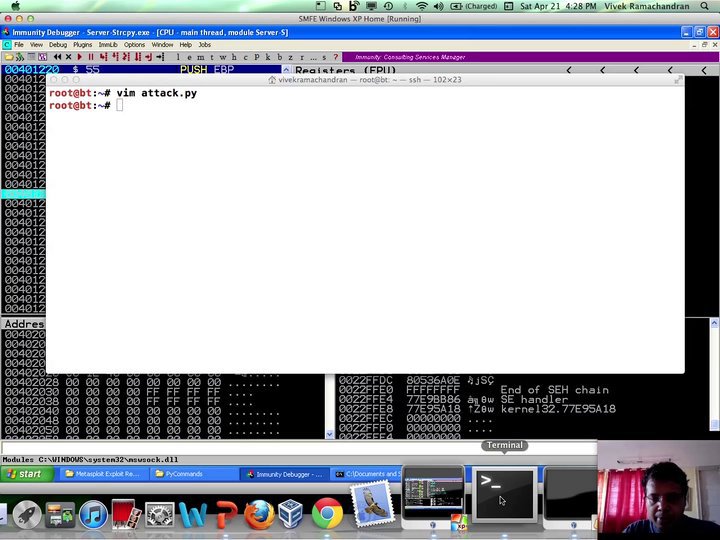
Task: Open the Window menu
Action: tap(163, 45)
